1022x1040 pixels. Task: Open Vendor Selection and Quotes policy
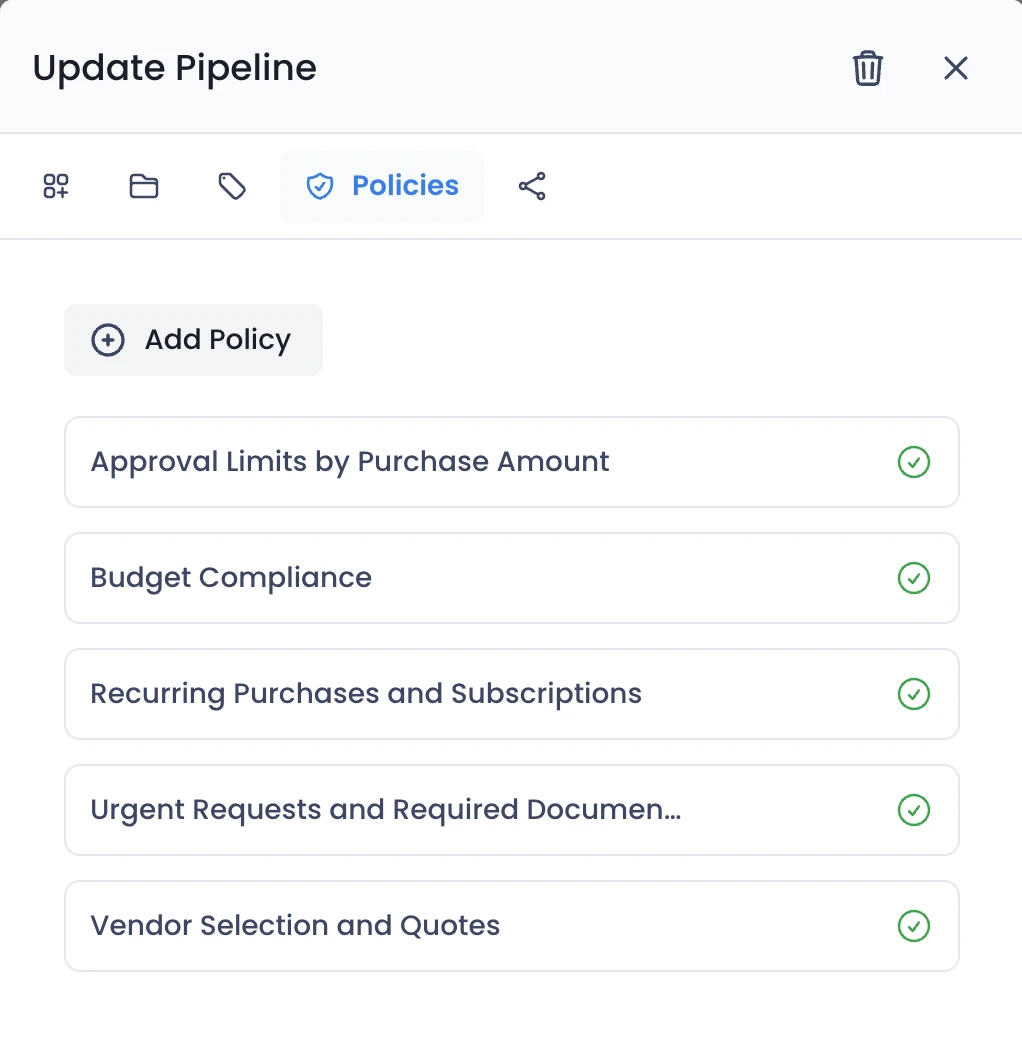point(511,926)
